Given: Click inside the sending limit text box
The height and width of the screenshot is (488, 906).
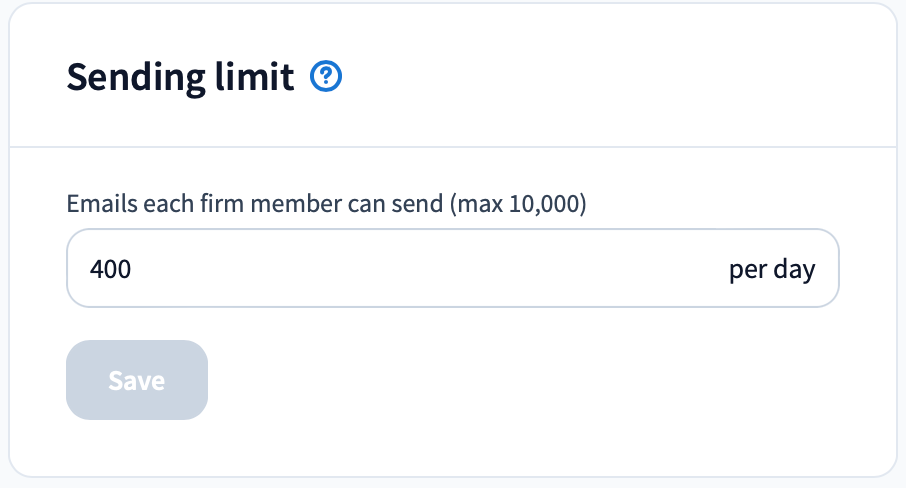Looking at the screenshot, I should point(400,269).
